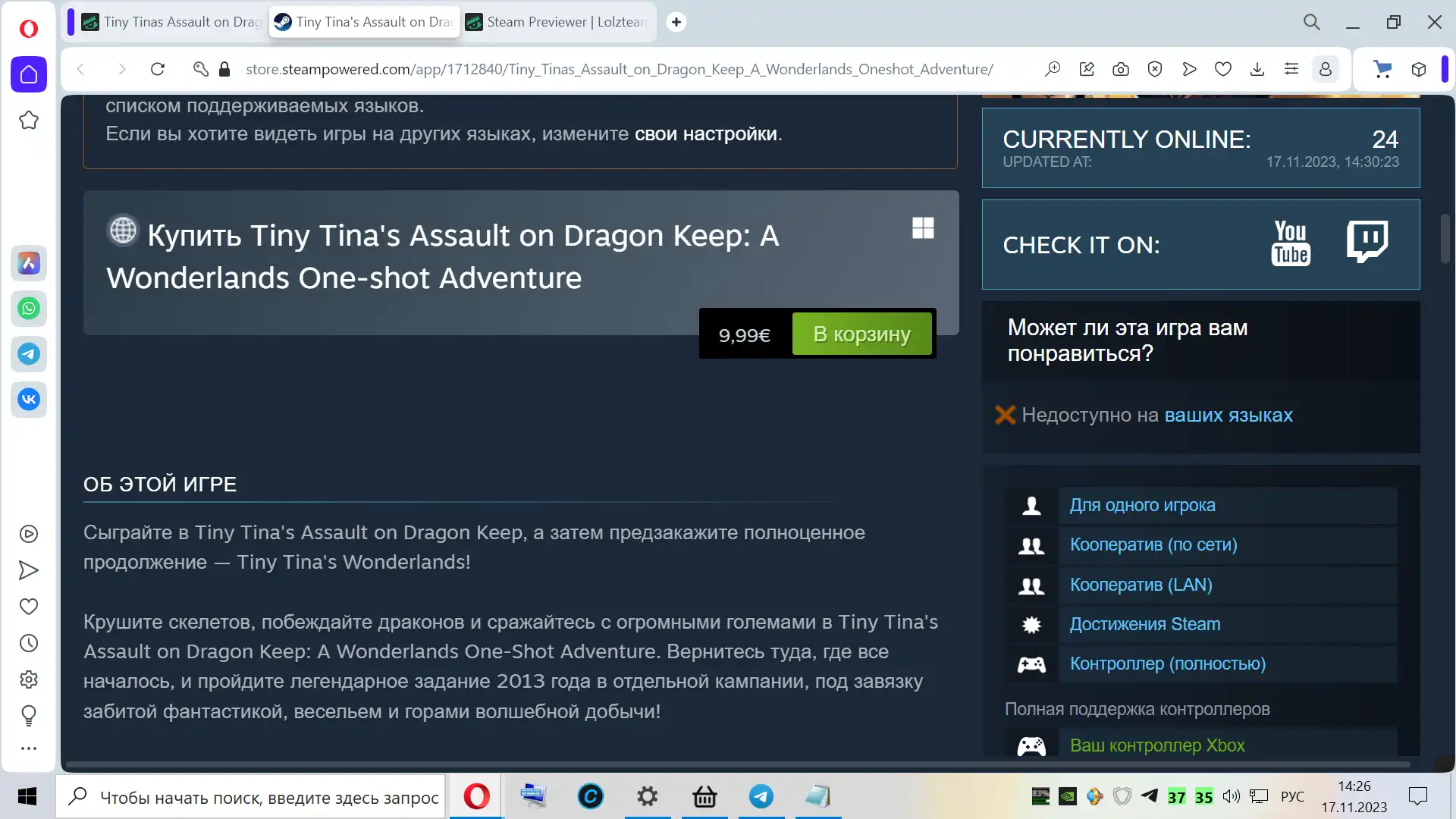This screenshot has width=1456, height=819.
Task: Open the Windows Start menu
Action: (x=27, y=797)
